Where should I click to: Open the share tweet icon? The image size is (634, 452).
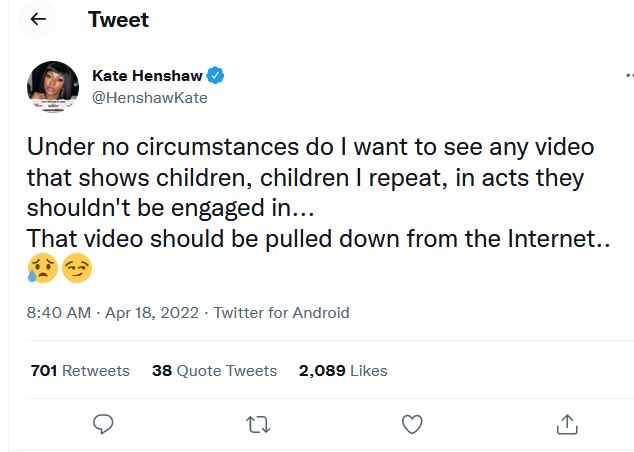pyautogui.click(x=567, y=424)
